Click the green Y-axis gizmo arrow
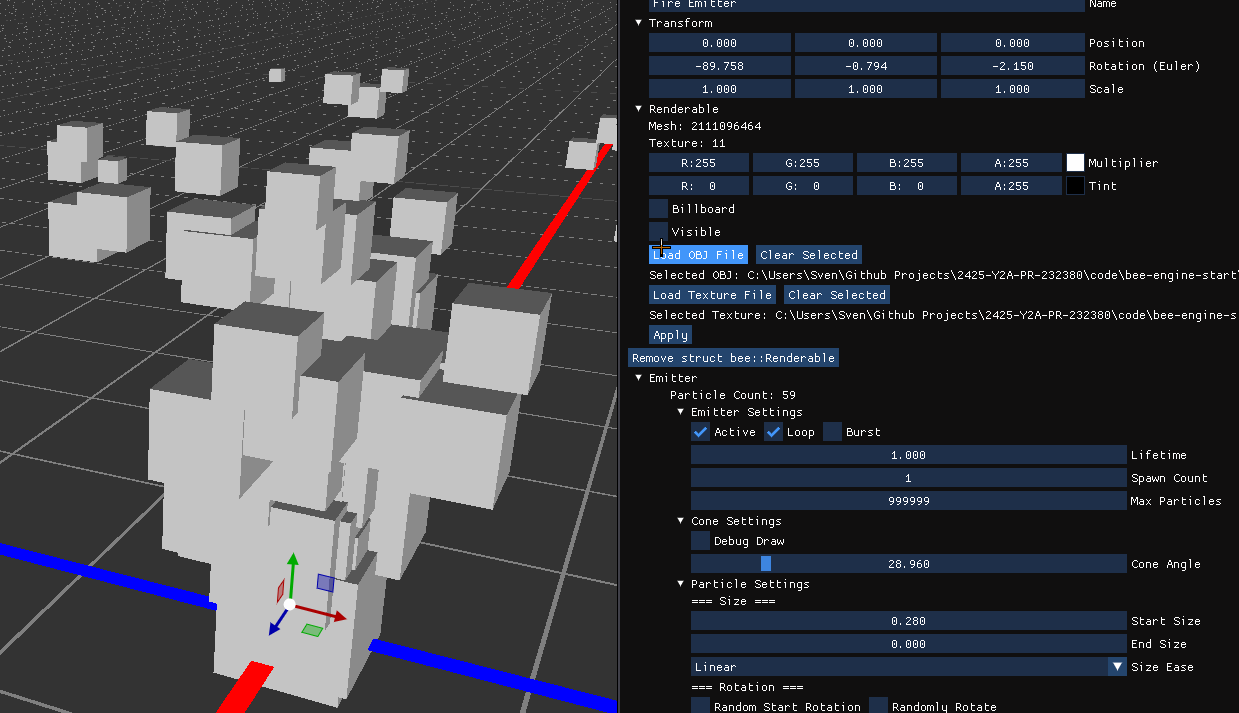1239x713 pixels. 291,566
